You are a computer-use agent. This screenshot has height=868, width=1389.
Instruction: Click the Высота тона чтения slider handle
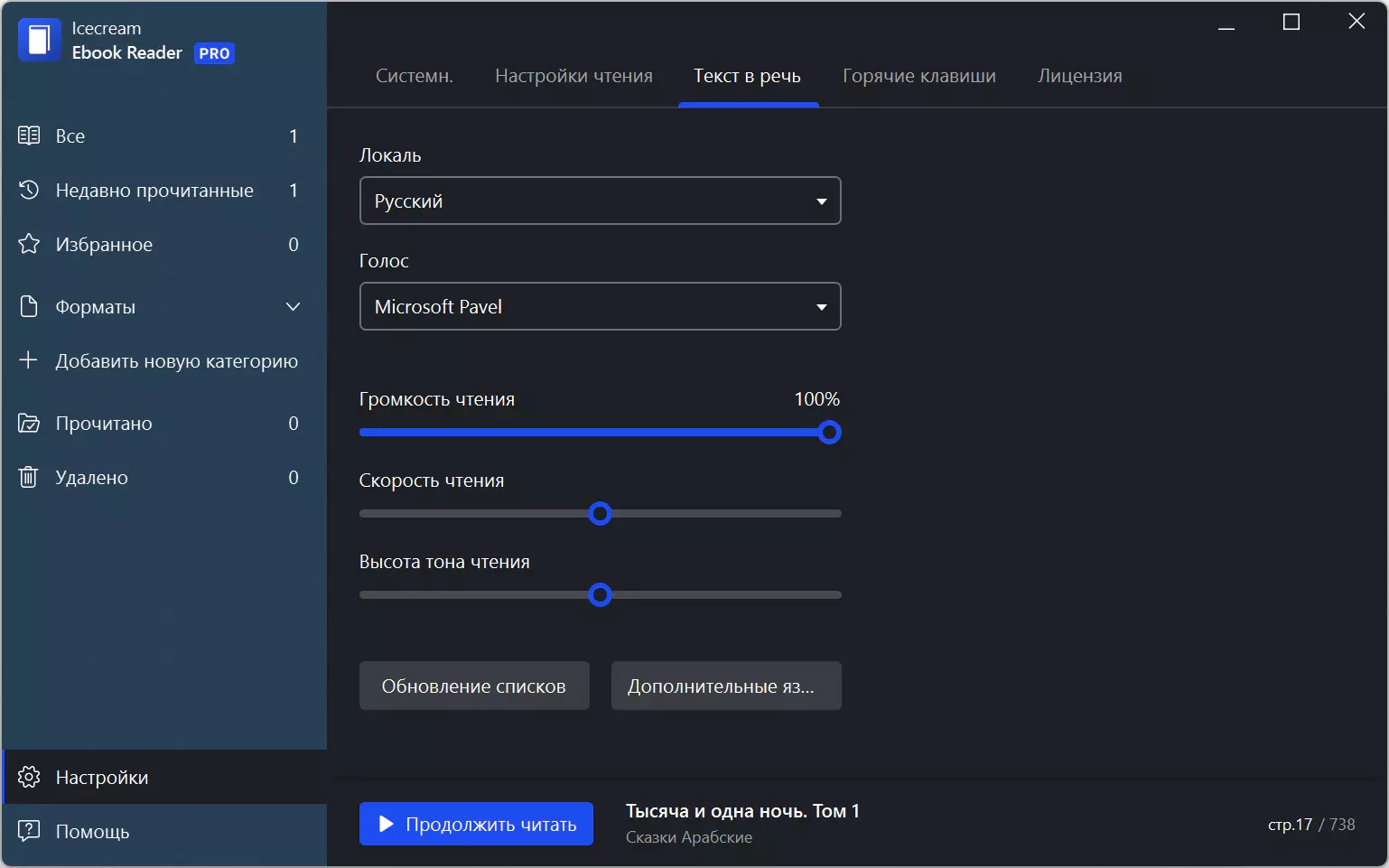click(600, 595)
